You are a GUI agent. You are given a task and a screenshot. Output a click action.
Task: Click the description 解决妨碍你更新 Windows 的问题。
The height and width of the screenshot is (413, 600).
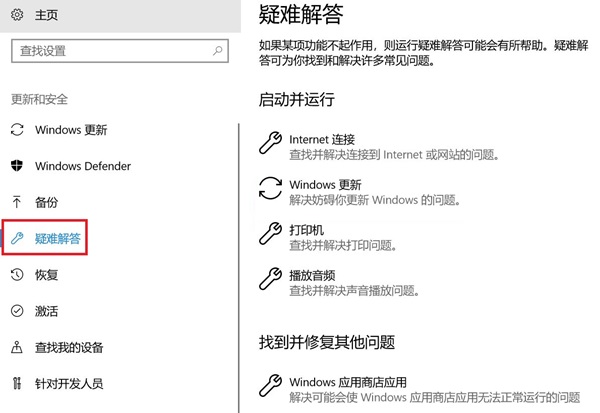[x=375, y=200]
